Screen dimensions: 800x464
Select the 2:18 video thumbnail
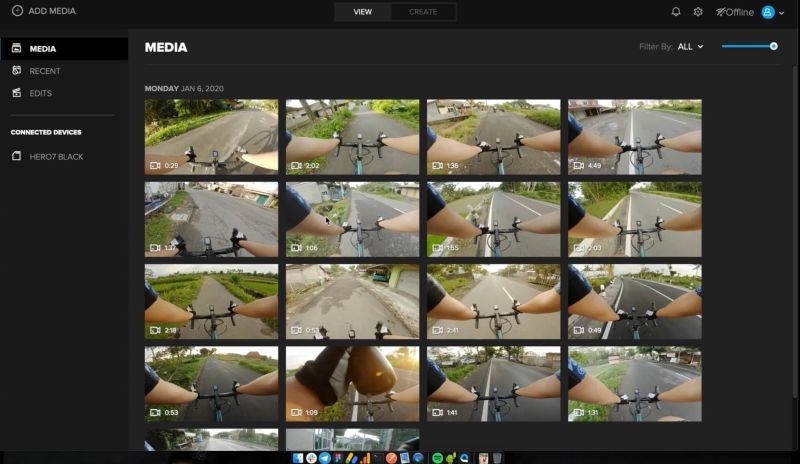[211, 301]
